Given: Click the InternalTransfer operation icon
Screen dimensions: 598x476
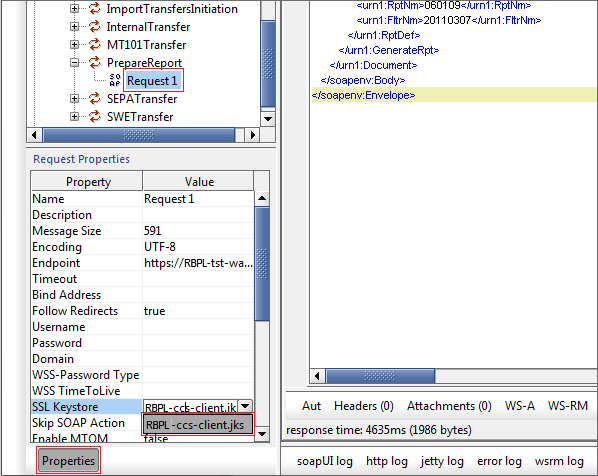Looking at the screenshot, I should coord(95,26).
